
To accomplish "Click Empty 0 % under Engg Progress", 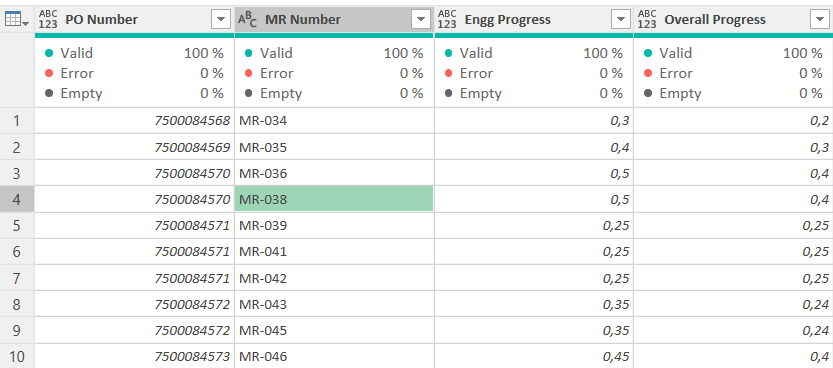I will point(534,93).
